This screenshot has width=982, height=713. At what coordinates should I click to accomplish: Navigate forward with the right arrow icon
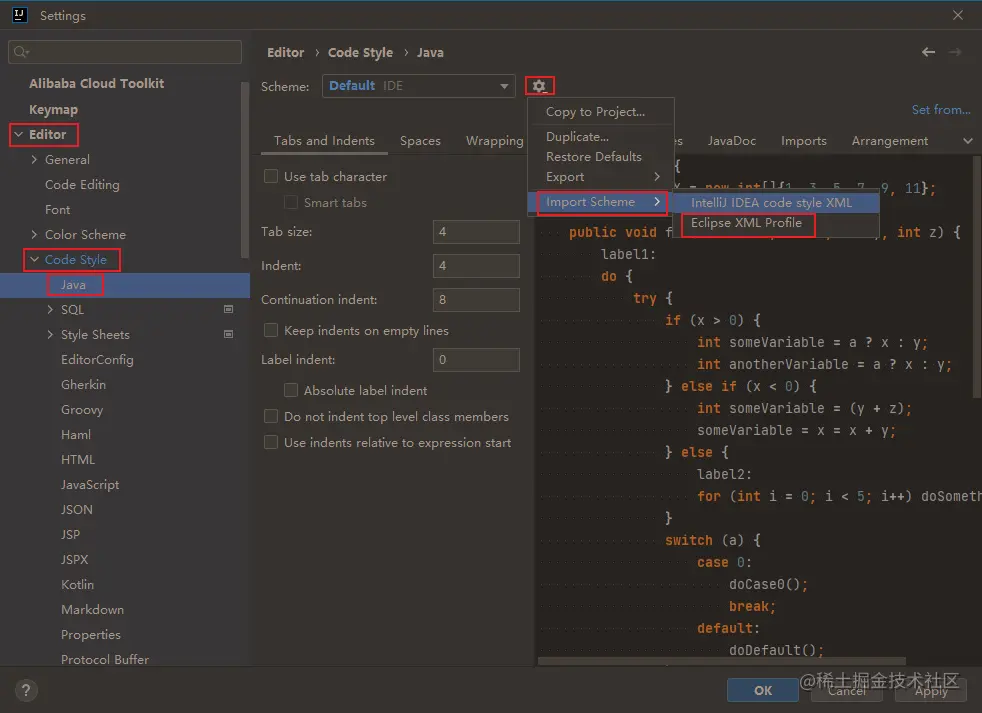click(x=955, y=52)
